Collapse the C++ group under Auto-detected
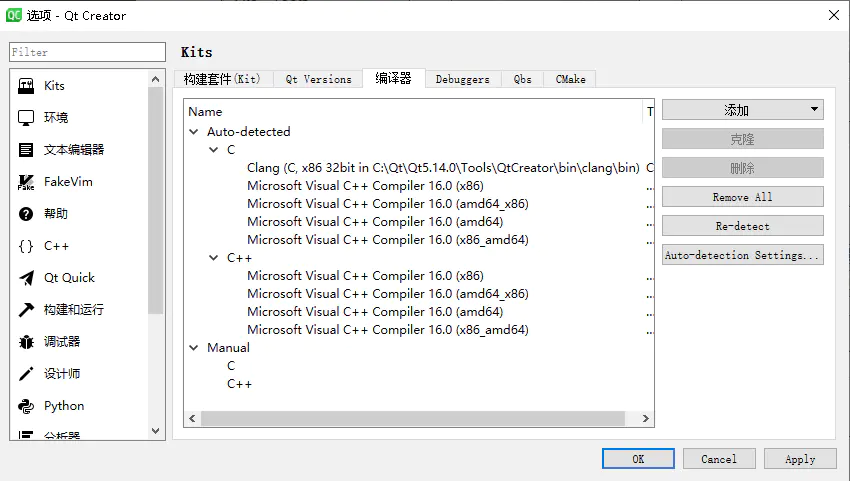The width and height of the screenshot is (850, 481). (214, 258)
